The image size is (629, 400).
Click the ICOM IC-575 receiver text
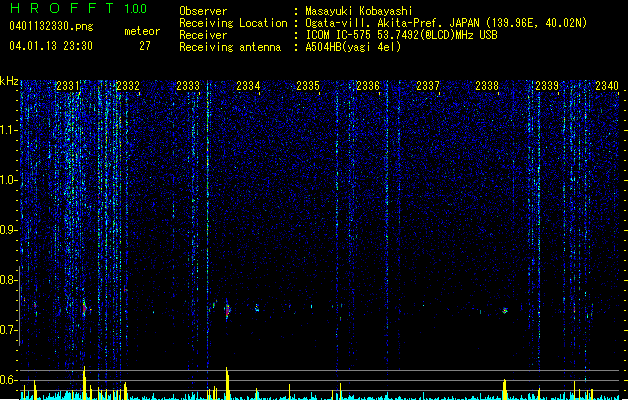(x=402, y=35)
